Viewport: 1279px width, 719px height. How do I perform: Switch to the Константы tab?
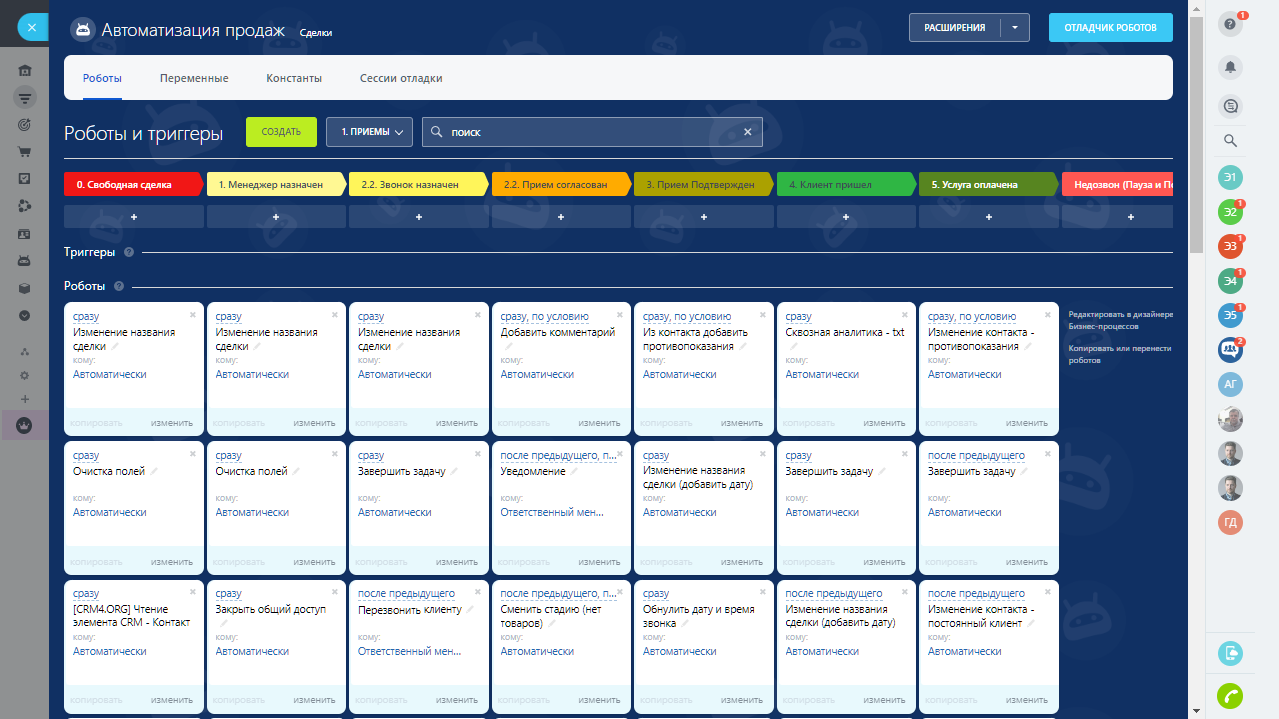click(x=294, y=78)
